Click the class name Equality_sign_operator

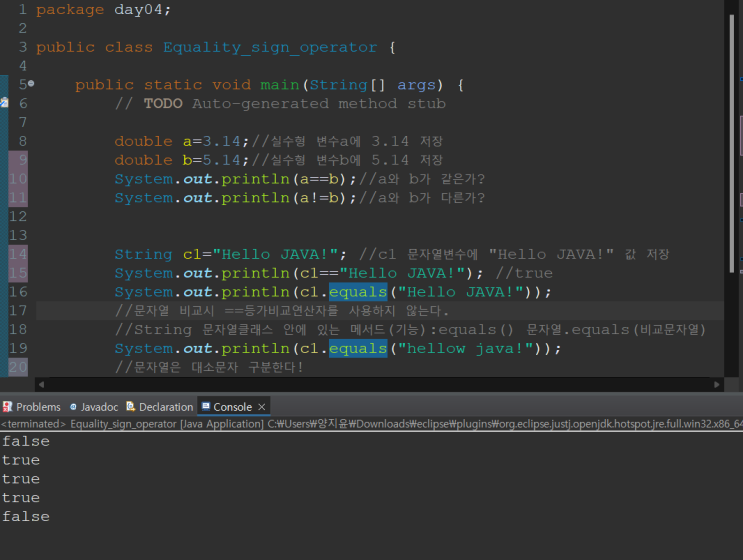point(270,47)
